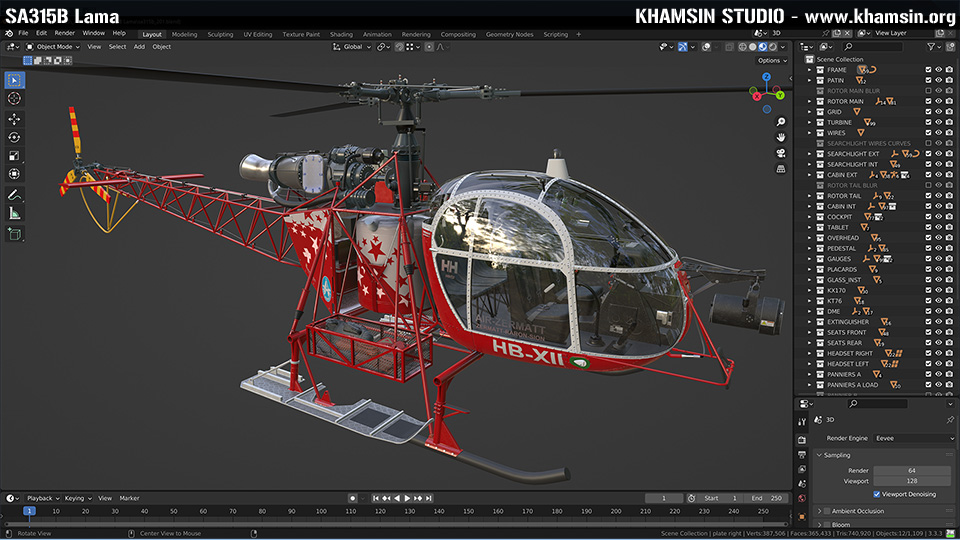The width and height of the screenshot is (960, 540).
Task: Switch to the Shading workspace tab
Action: (341, 34)
